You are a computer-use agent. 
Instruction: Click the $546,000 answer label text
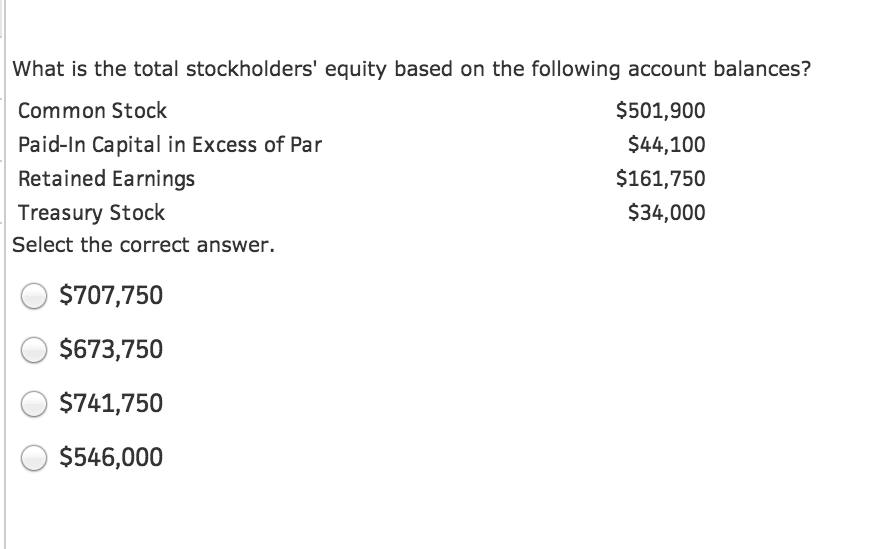111,458
